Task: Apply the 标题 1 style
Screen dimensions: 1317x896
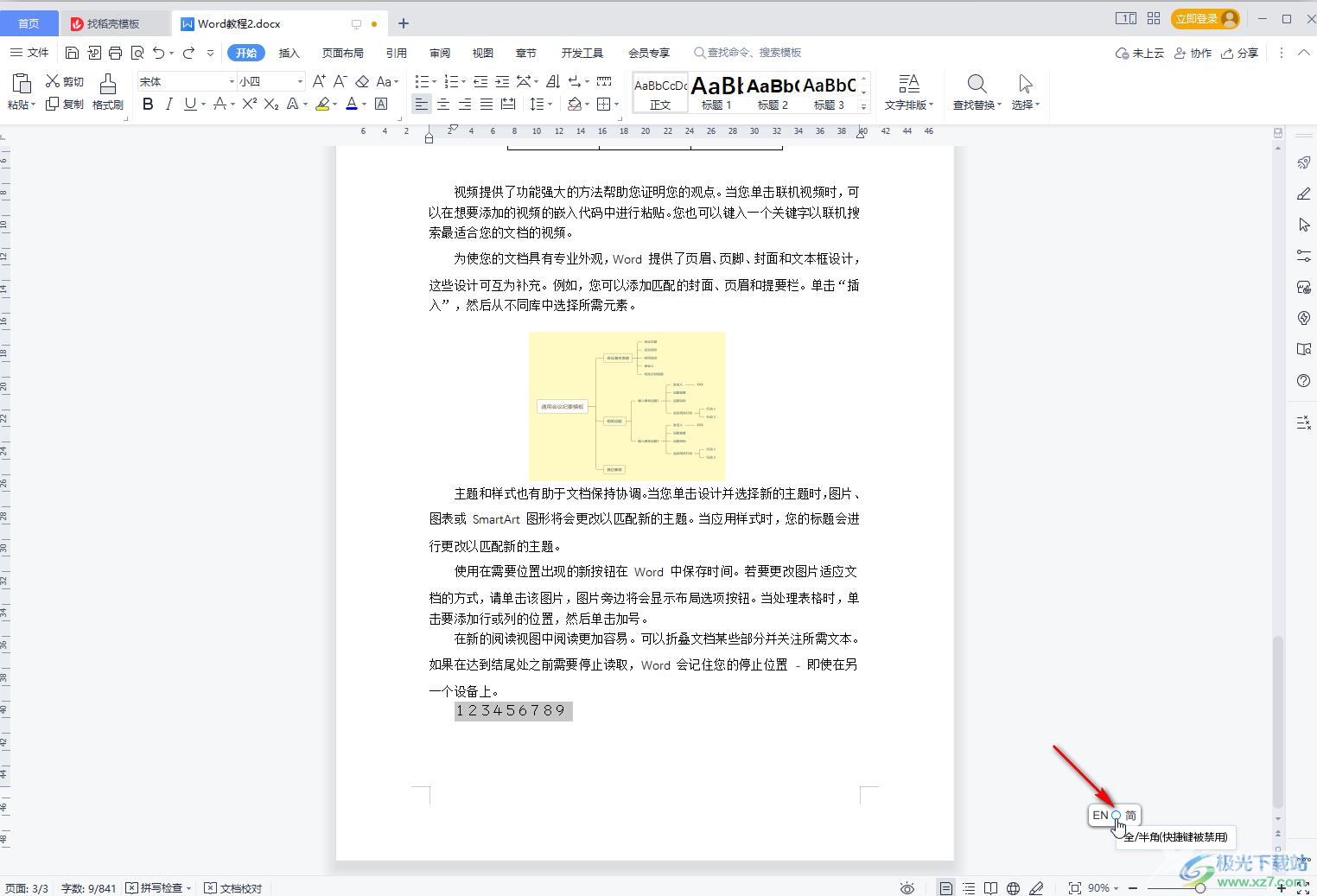Action: click(x=716, y=92)
